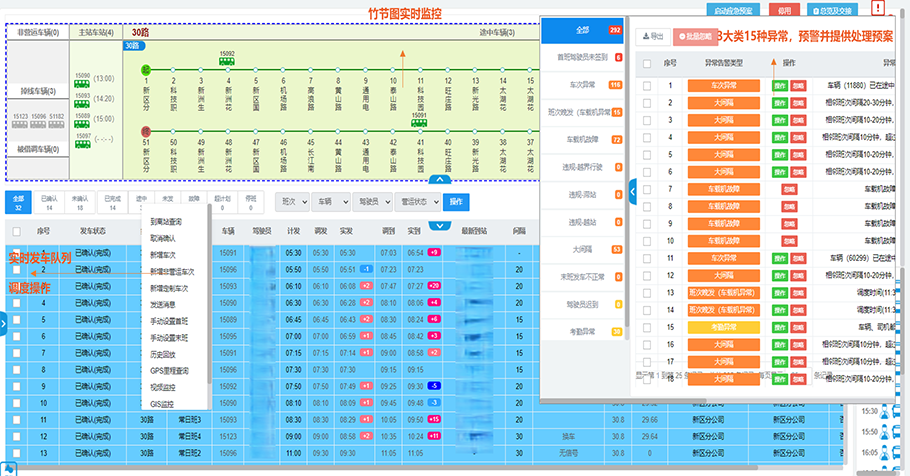Click bus 15091 icon on the return line
910x476 pixels.
(421, 123)
